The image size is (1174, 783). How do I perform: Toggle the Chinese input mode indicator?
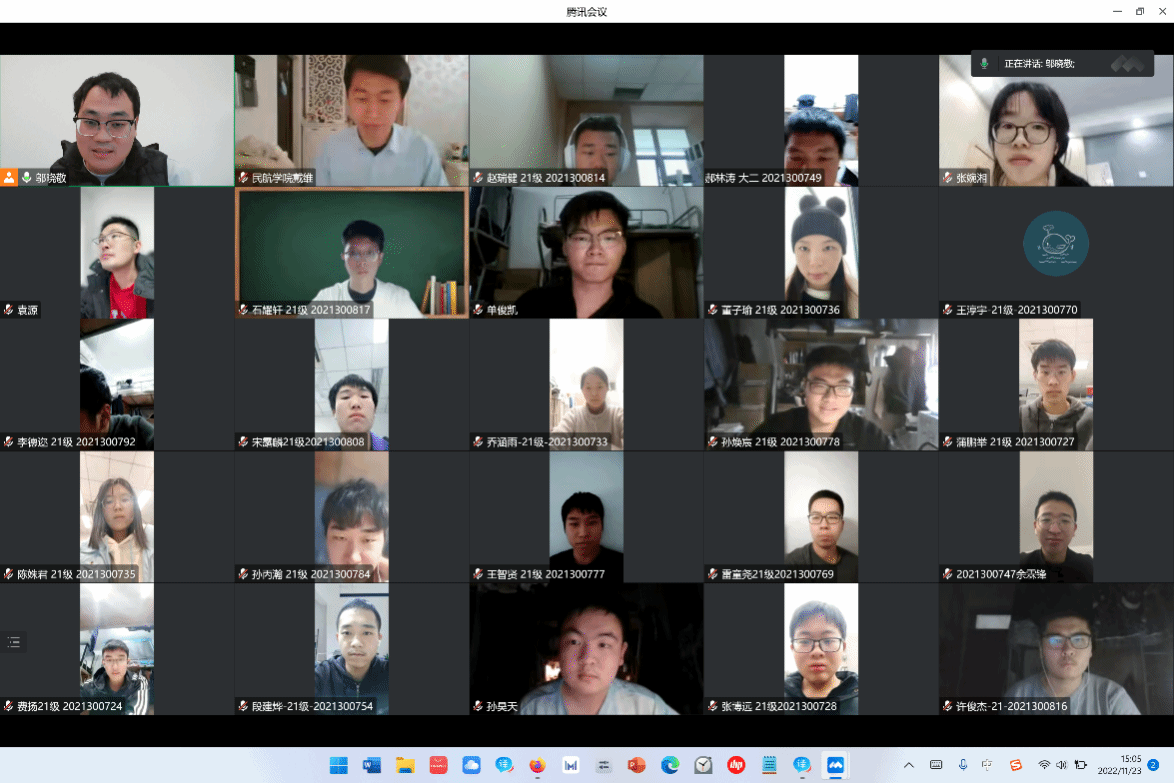pyautogui.click(x=988, y=765)
